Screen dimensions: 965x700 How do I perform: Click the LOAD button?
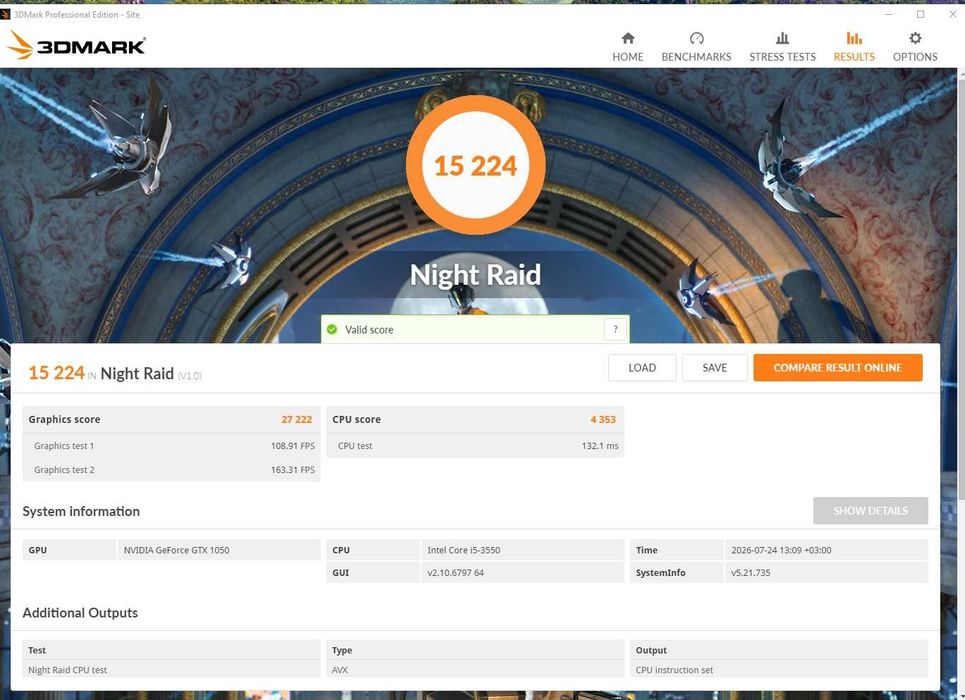(642, 368)
